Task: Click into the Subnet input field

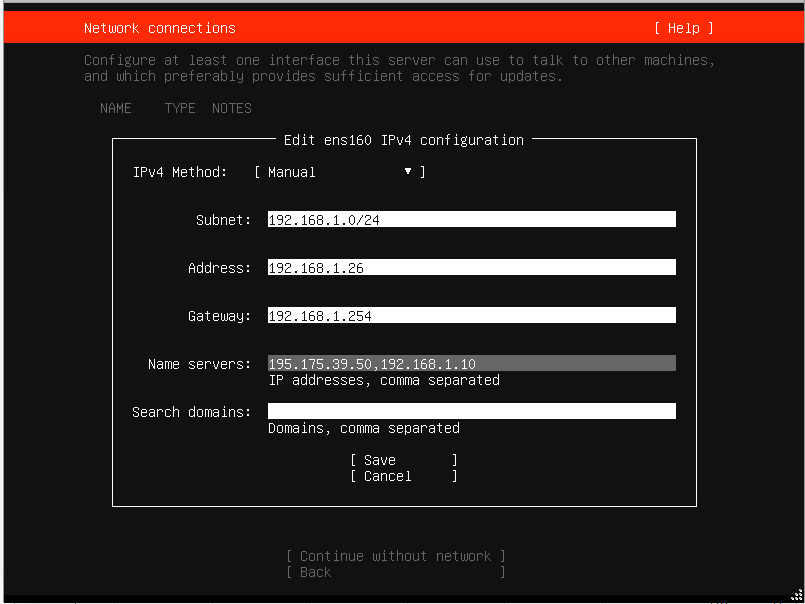Action: [471, 220]
